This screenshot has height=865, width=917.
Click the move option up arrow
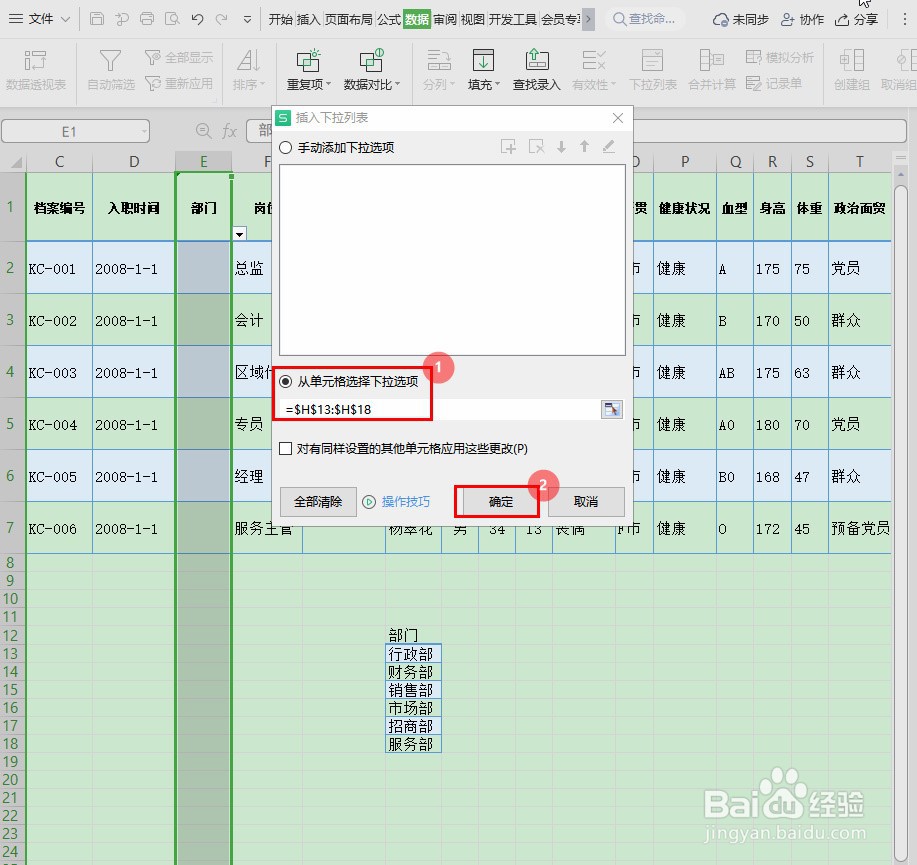tap(584, 147)
